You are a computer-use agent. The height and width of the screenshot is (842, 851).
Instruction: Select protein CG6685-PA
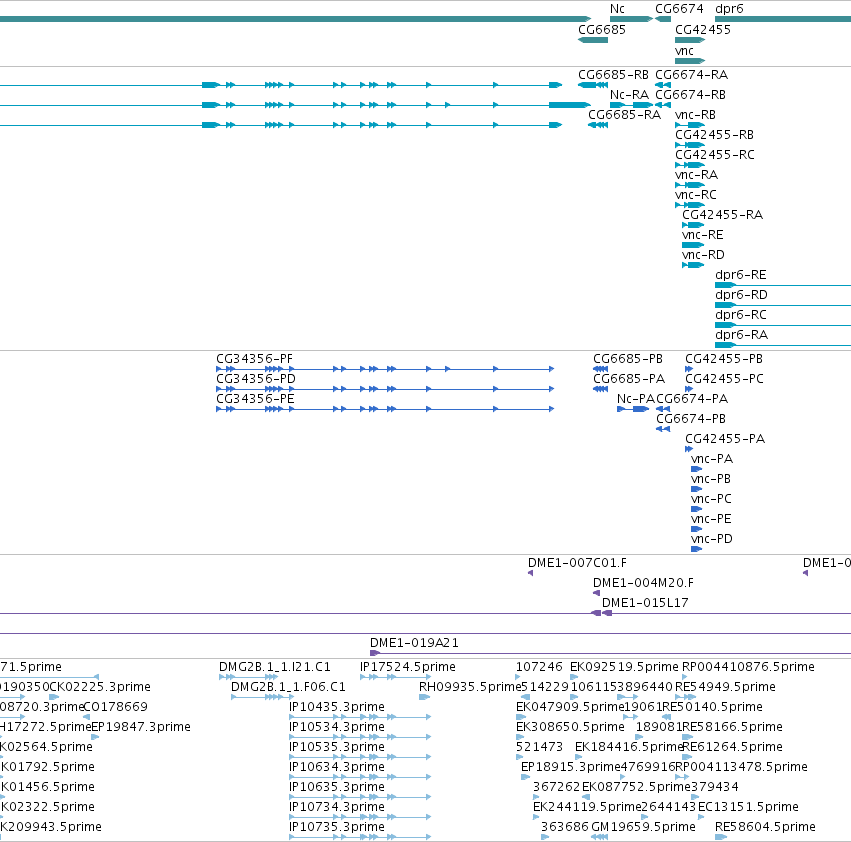pos(629,379)
